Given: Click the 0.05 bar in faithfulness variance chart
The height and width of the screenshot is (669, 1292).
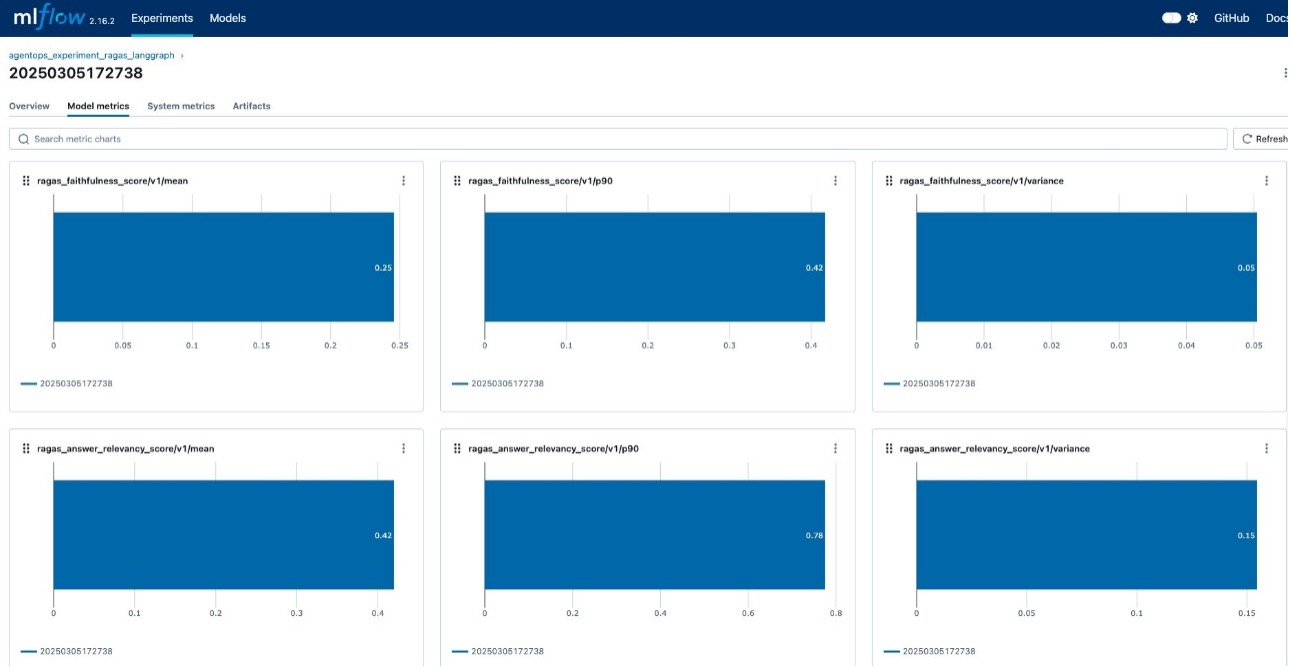Looking at the screenshot, I should click(1086, 267).
